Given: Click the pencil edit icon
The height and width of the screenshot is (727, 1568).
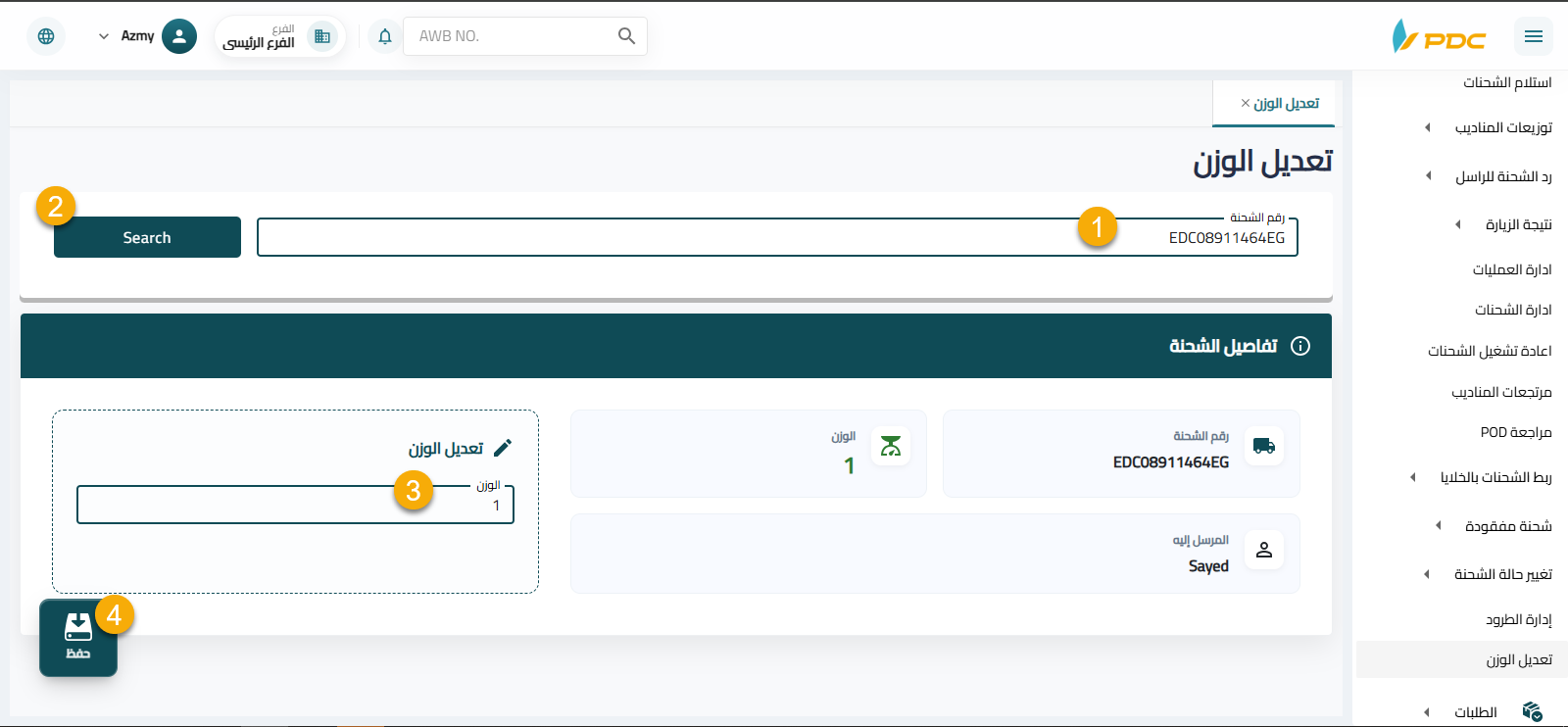Looking at the screenshot, I should point(503,448).
